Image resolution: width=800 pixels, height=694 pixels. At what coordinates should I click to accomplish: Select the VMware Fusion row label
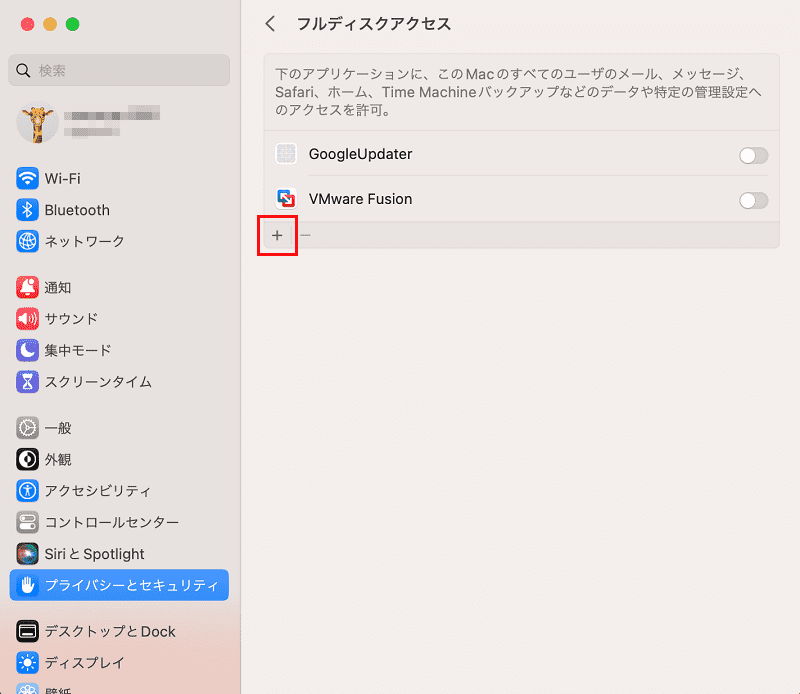coord(360,199)
